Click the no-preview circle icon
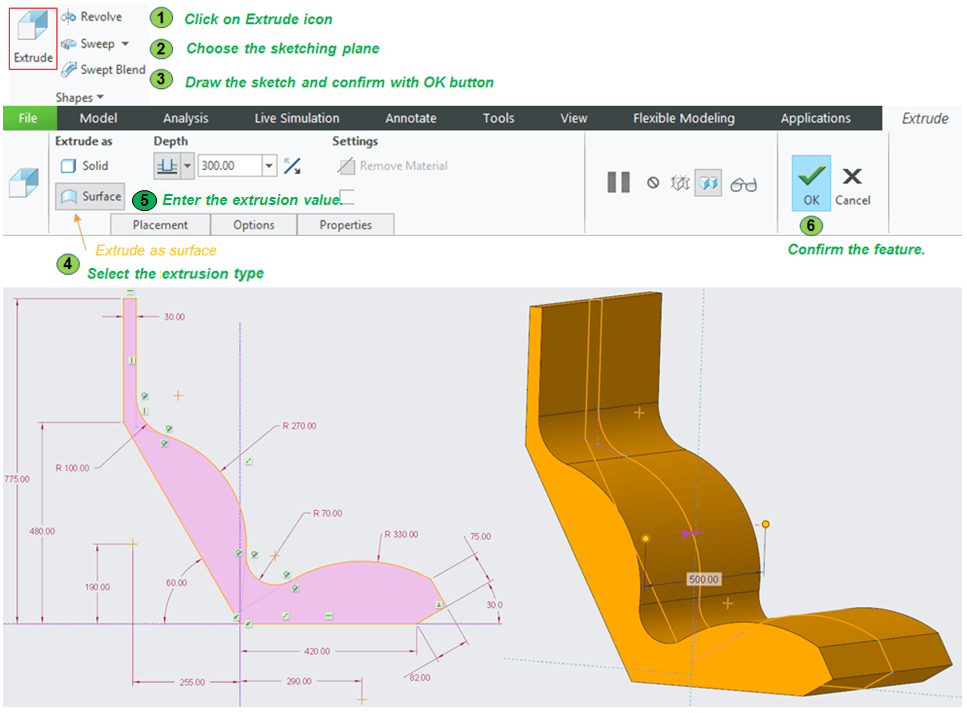The image size is (967, 713). (x=653, y=183)
